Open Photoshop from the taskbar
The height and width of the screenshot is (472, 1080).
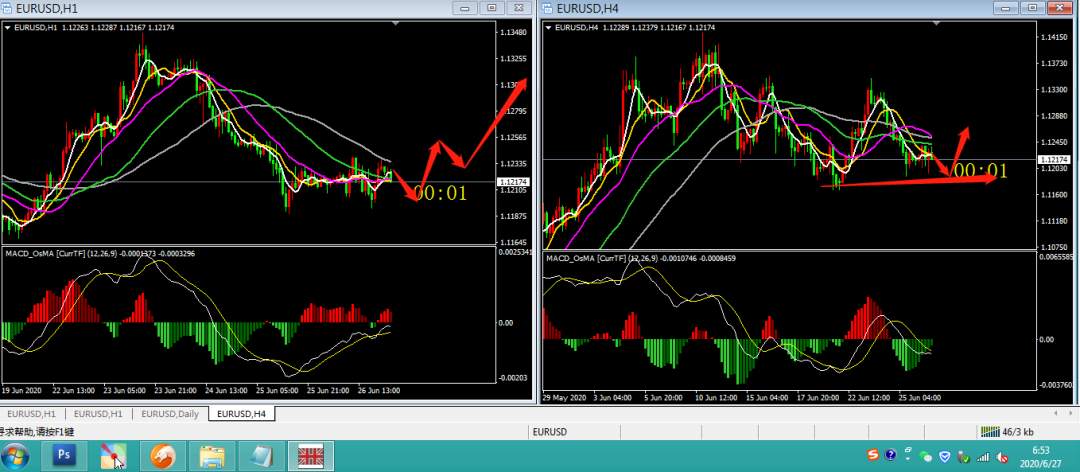point(64,455)
